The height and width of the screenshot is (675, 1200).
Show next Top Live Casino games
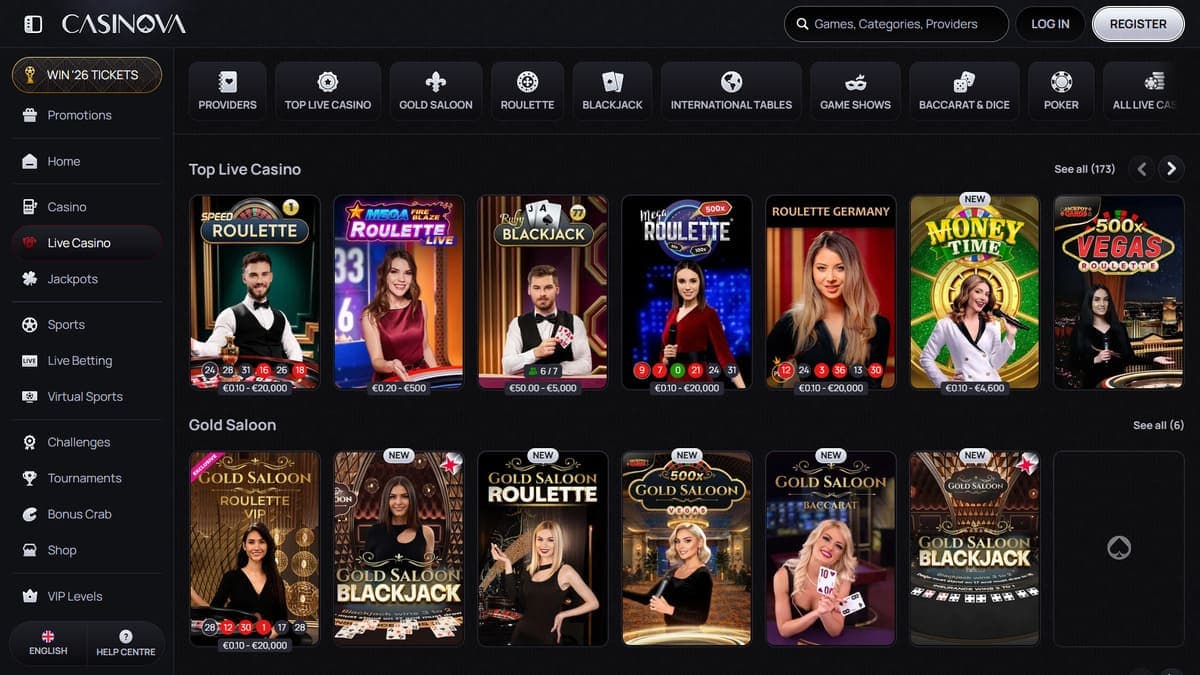(x=1171, y=169)
